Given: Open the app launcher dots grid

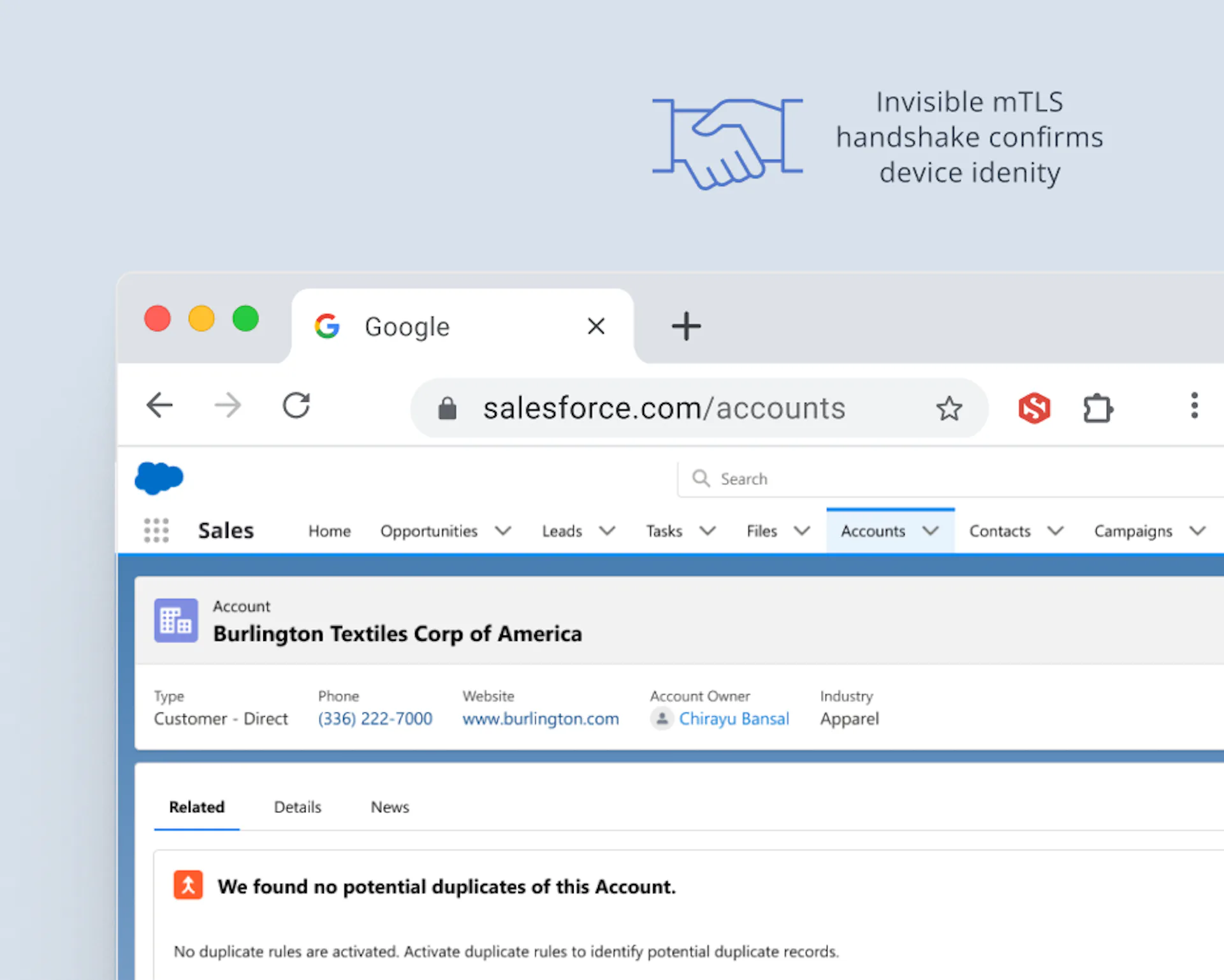Looking at the screenshot, I should click(x=156, y=530).
